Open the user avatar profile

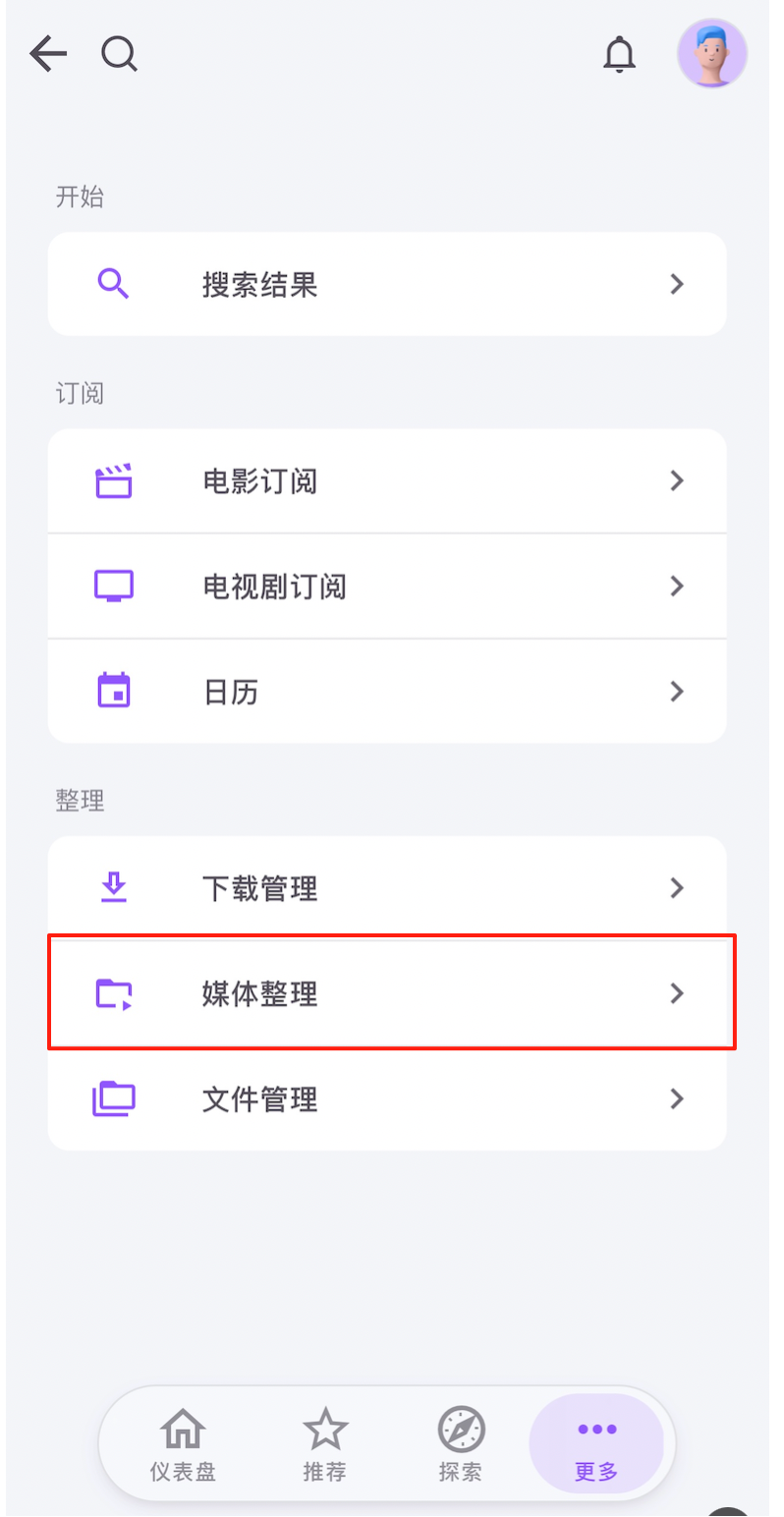coord(712,54)
